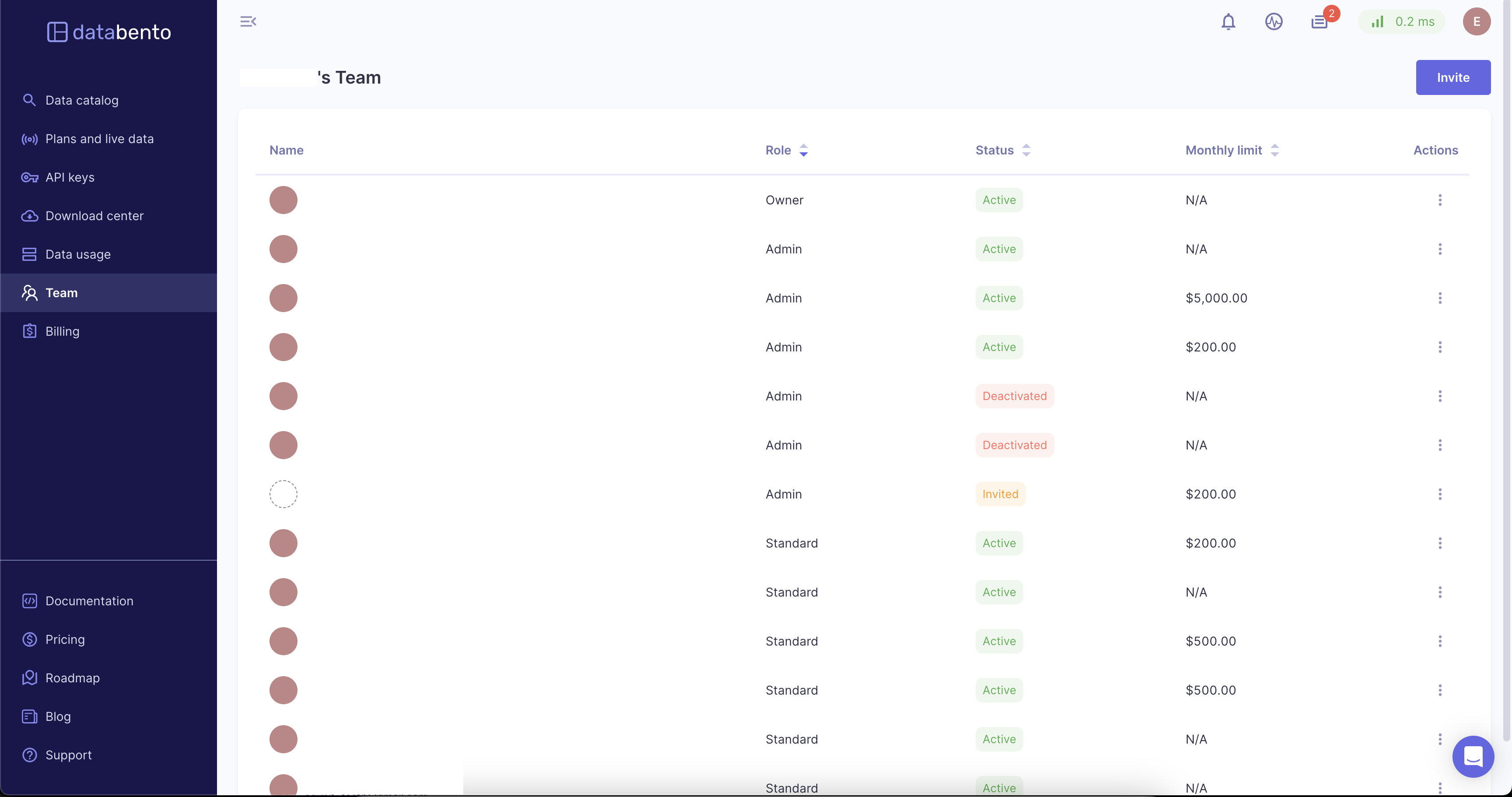1512x797 pixels.
Task: Click the 0.2 ms latency indicator
Action: point(1402,22)
